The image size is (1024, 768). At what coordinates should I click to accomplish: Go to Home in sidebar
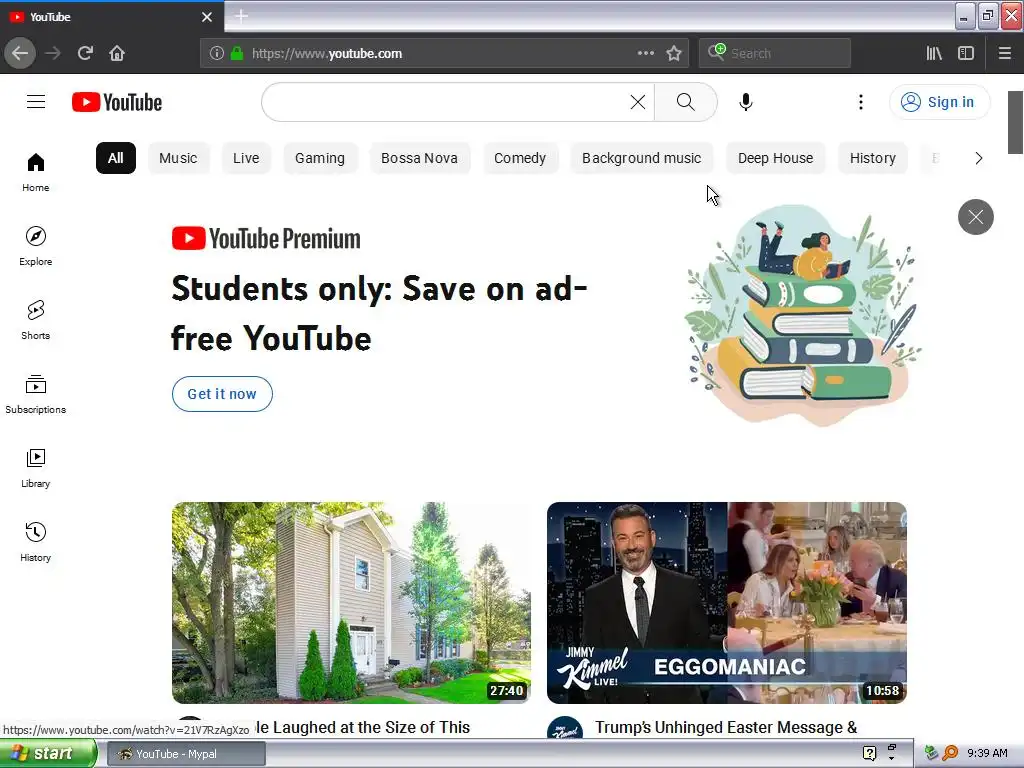coord(36,172)
